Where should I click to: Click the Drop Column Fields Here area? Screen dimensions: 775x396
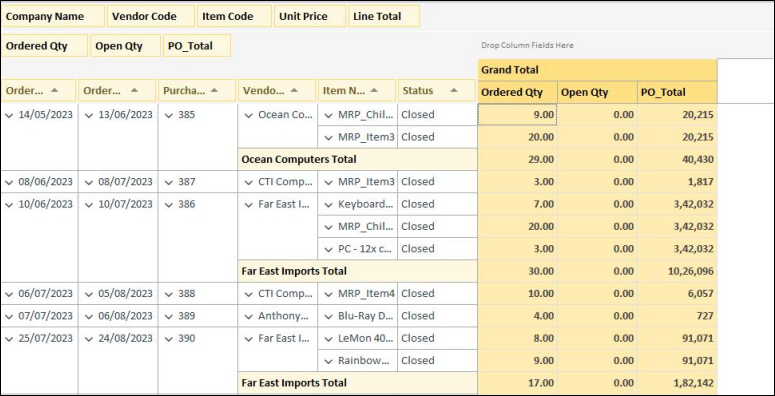coord(527,45)
